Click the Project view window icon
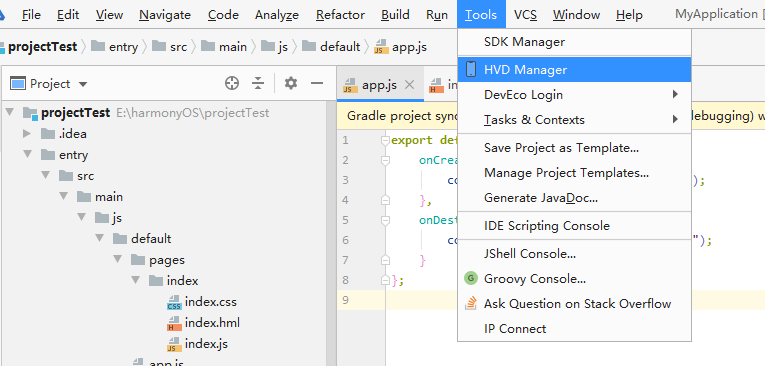 [x=18, y=83]
